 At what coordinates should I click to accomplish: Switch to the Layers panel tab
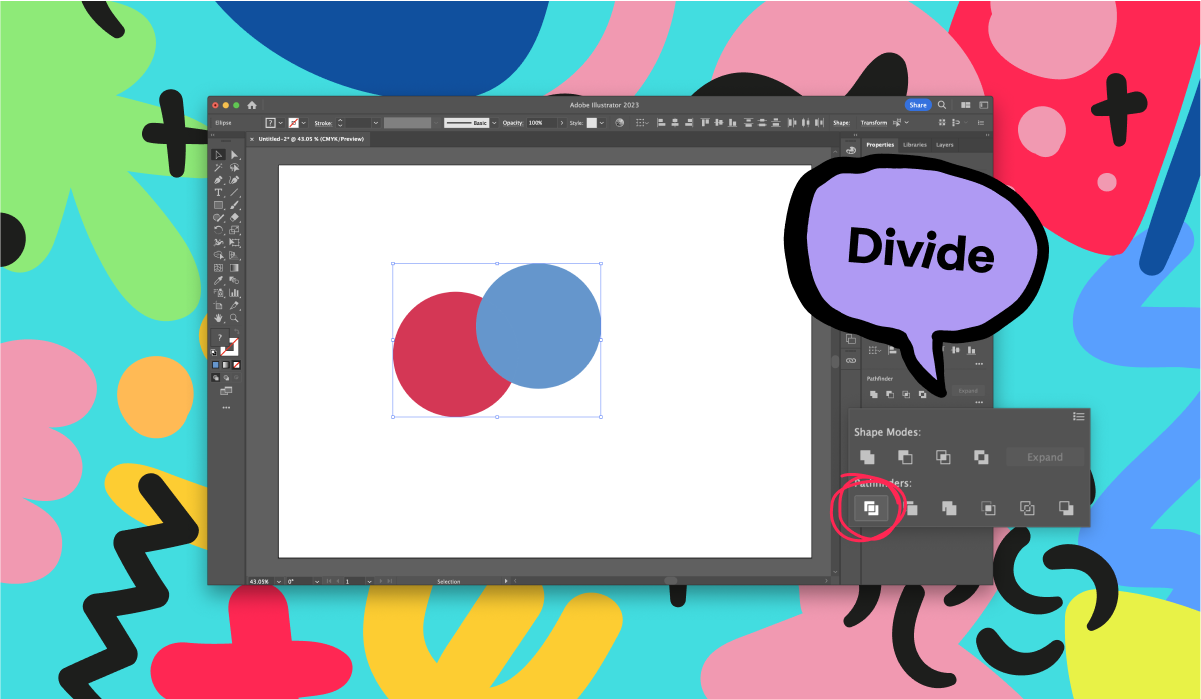click(945, 145)
